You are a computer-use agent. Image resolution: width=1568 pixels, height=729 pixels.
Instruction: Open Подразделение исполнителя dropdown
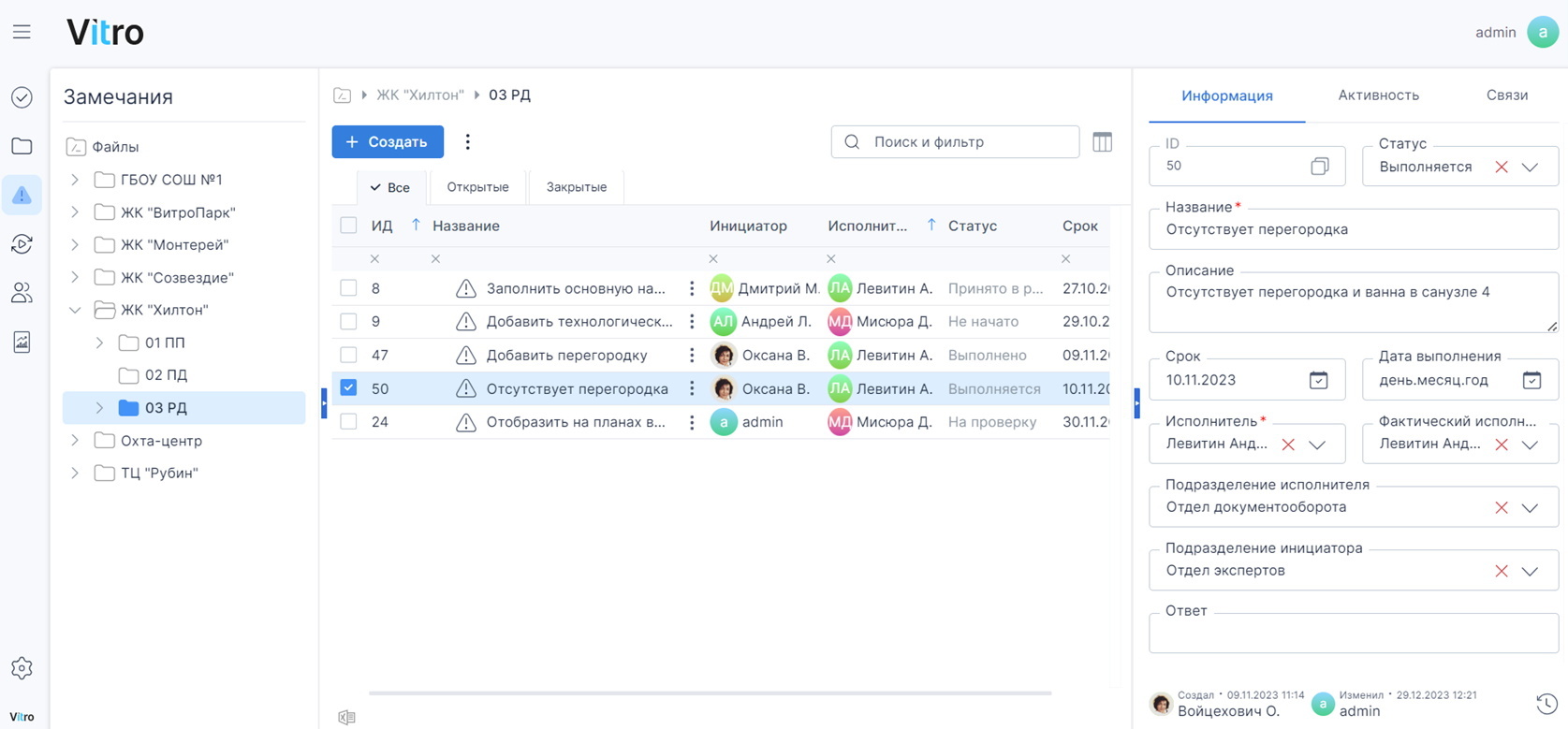click(x=1530, y=507)
